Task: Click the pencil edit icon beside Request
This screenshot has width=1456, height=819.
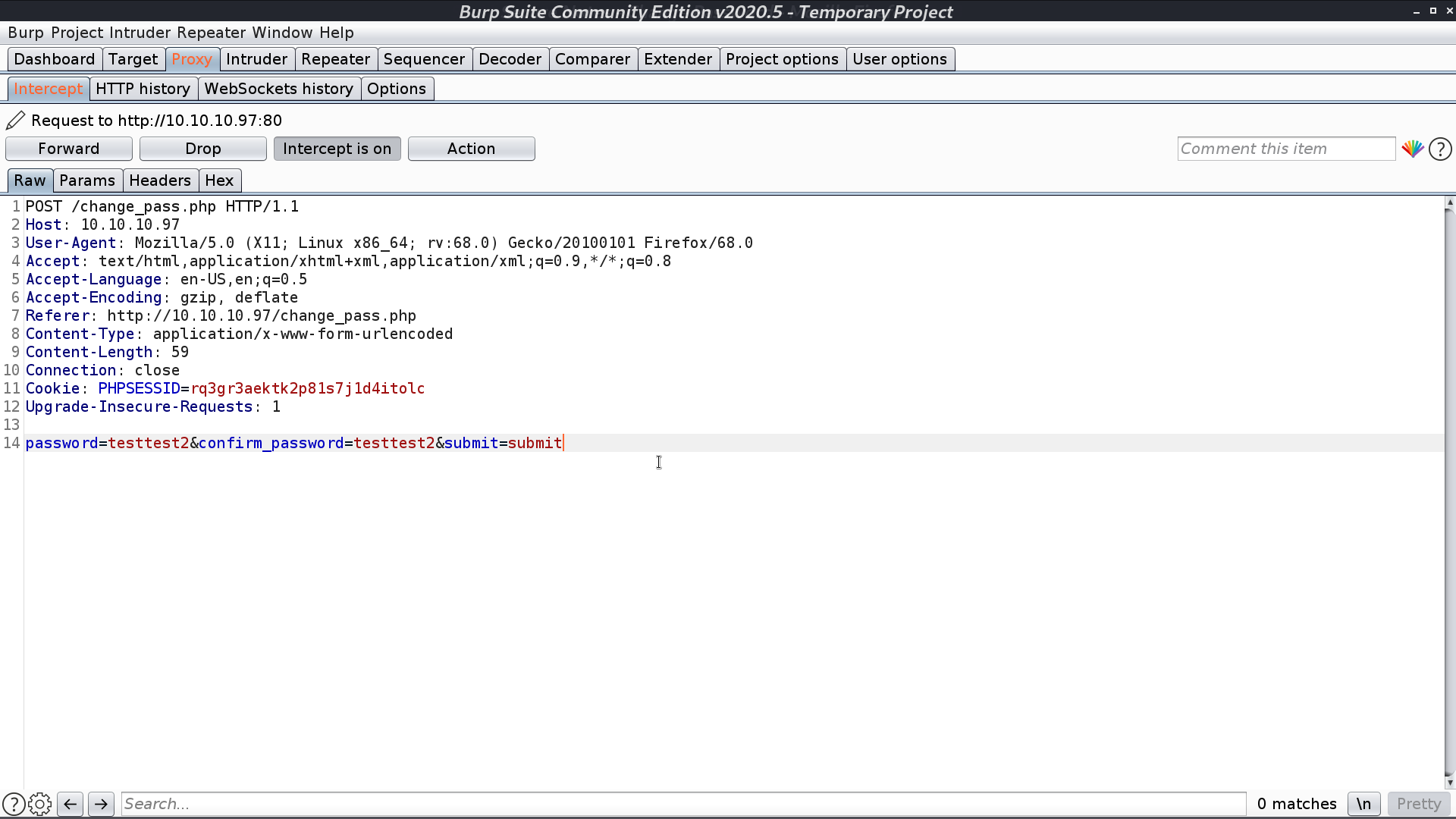Action: [15, 121]
